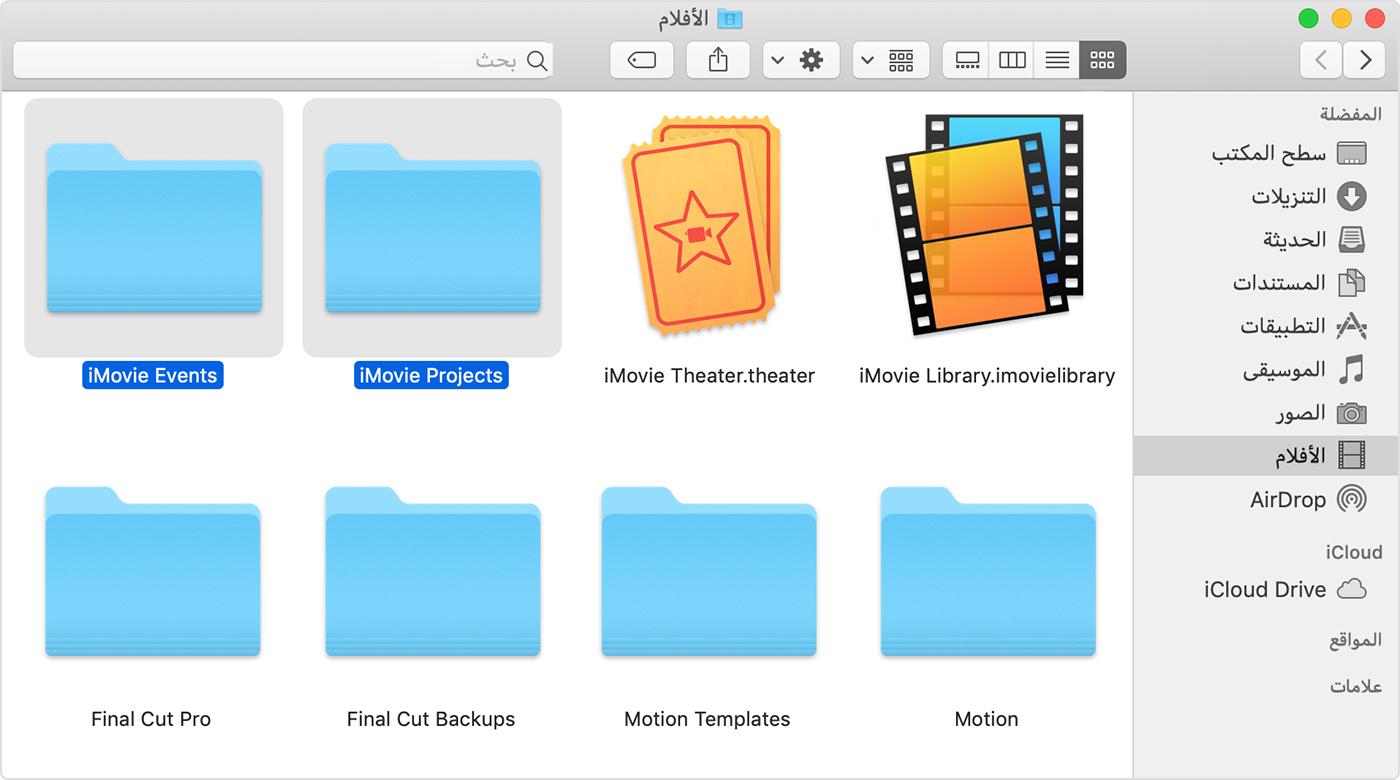This screenshot has width=1400, height=780.
Task: Open التطبيقات in the sidebar
Action: coord(1266,326)
